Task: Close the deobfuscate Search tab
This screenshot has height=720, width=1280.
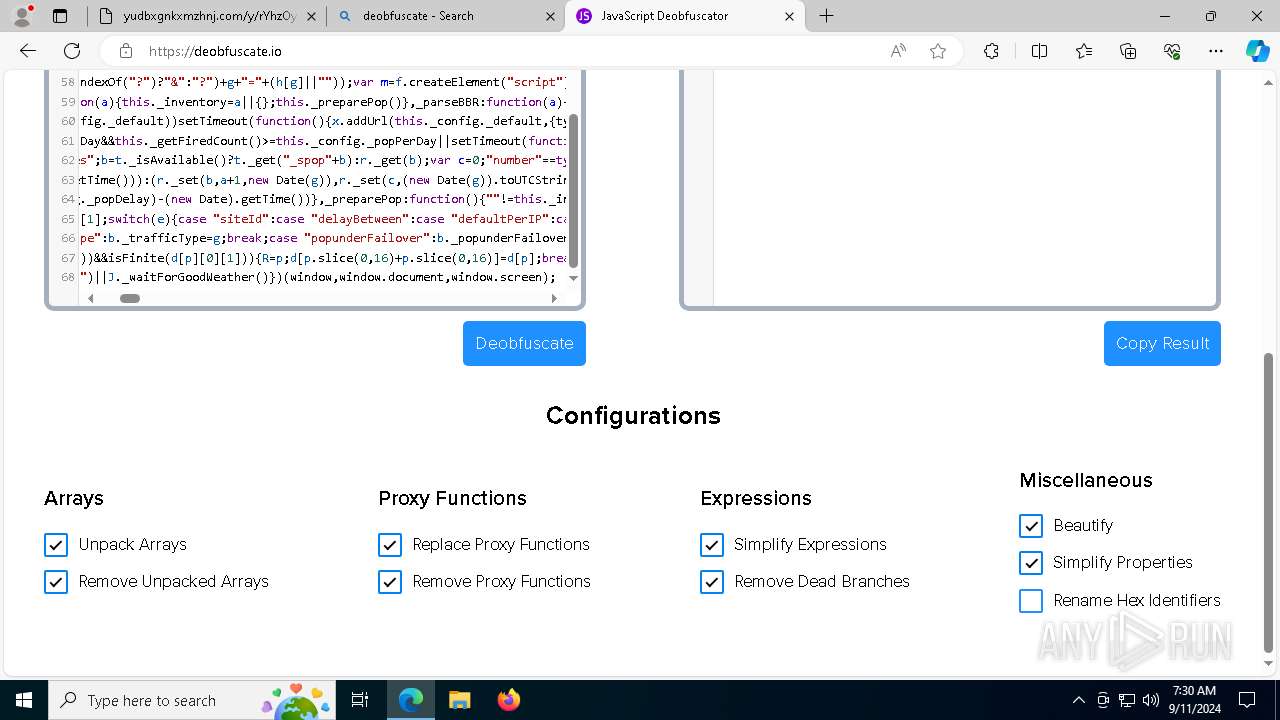Action: point(550,16)
